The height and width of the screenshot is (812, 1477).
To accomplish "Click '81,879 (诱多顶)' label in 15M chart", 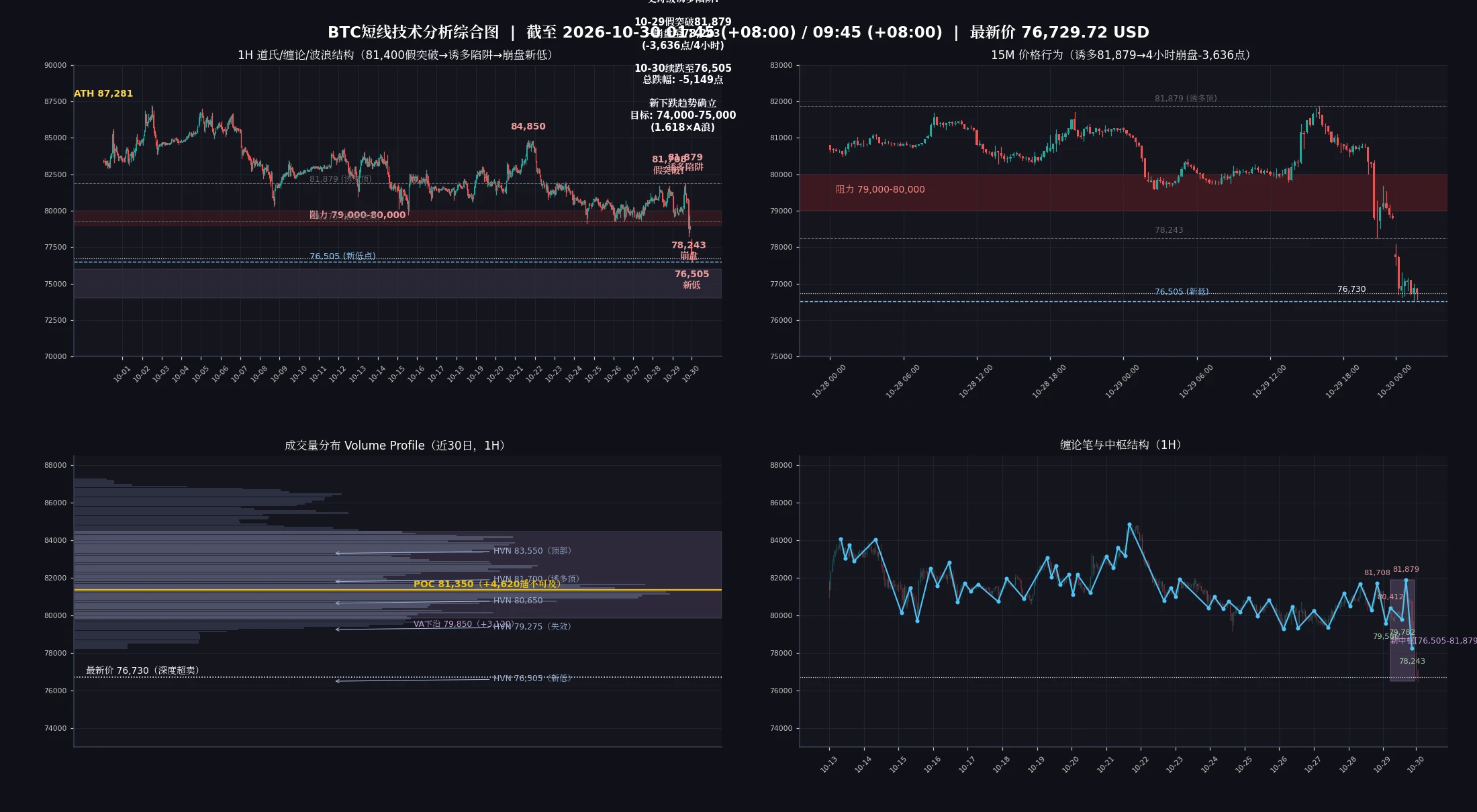I will pyautogui.click(x=1186, y=98).
